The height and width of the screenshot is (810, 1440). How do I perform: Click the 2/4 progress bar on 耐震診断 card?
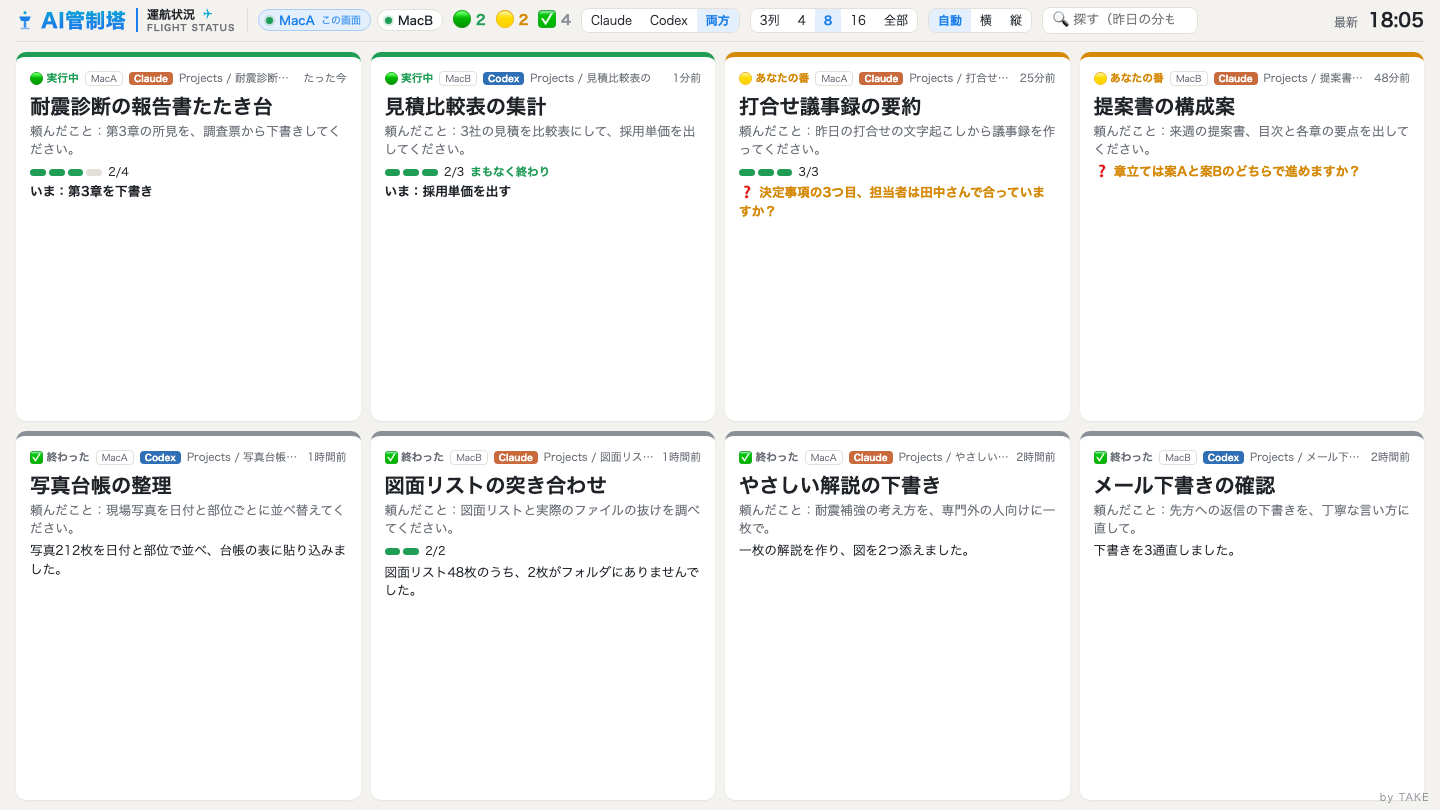pyautogui.click(x=66, y=172)
